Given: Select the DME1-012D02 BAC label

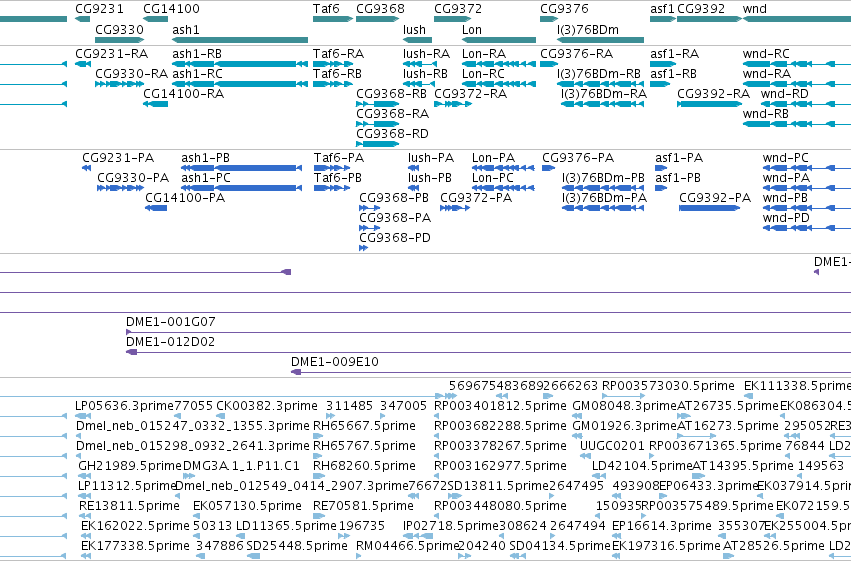Looking at the screenshot, I should coord(170,342).
